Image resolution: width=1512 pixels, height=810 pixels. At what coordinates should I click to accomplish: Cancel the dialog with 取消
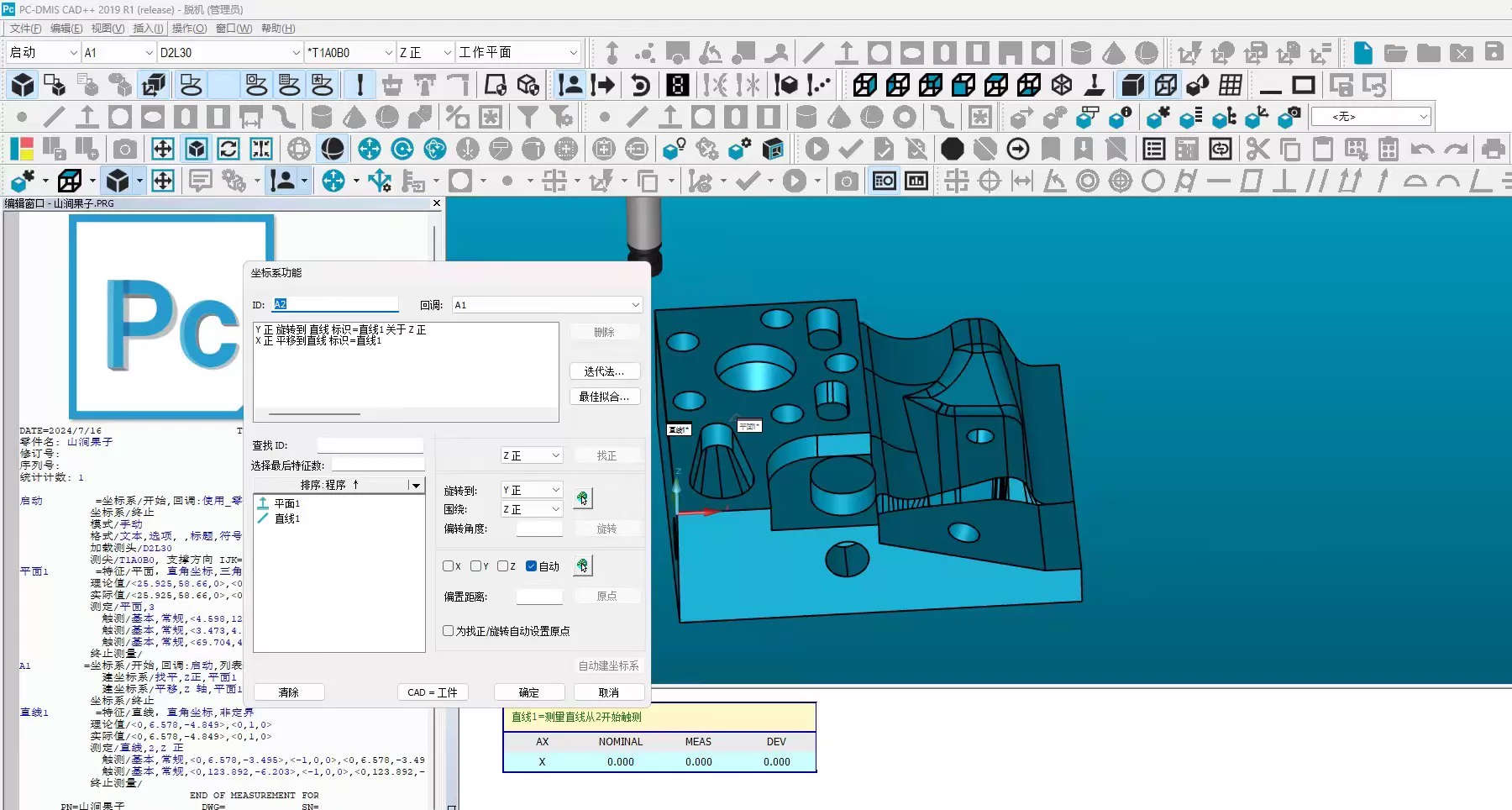click(609, 692)
